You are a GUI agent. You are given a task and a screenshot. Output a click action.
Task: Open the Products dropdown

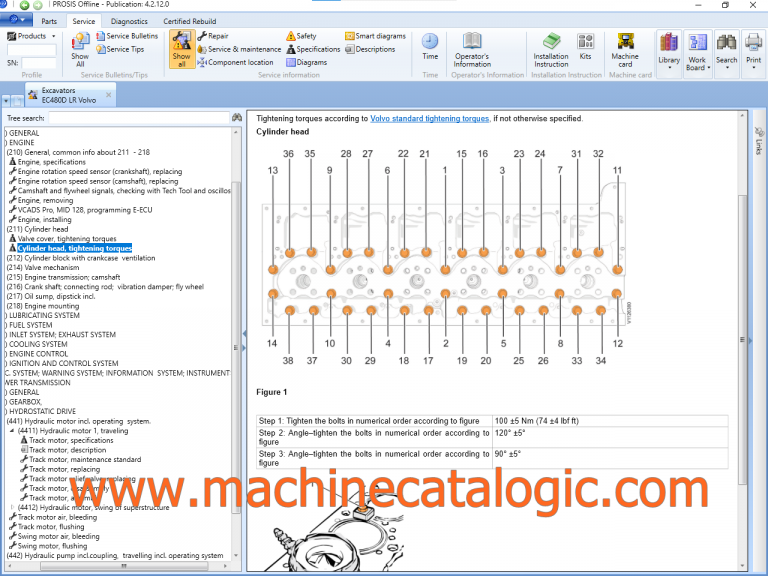[x=31, y=36]
